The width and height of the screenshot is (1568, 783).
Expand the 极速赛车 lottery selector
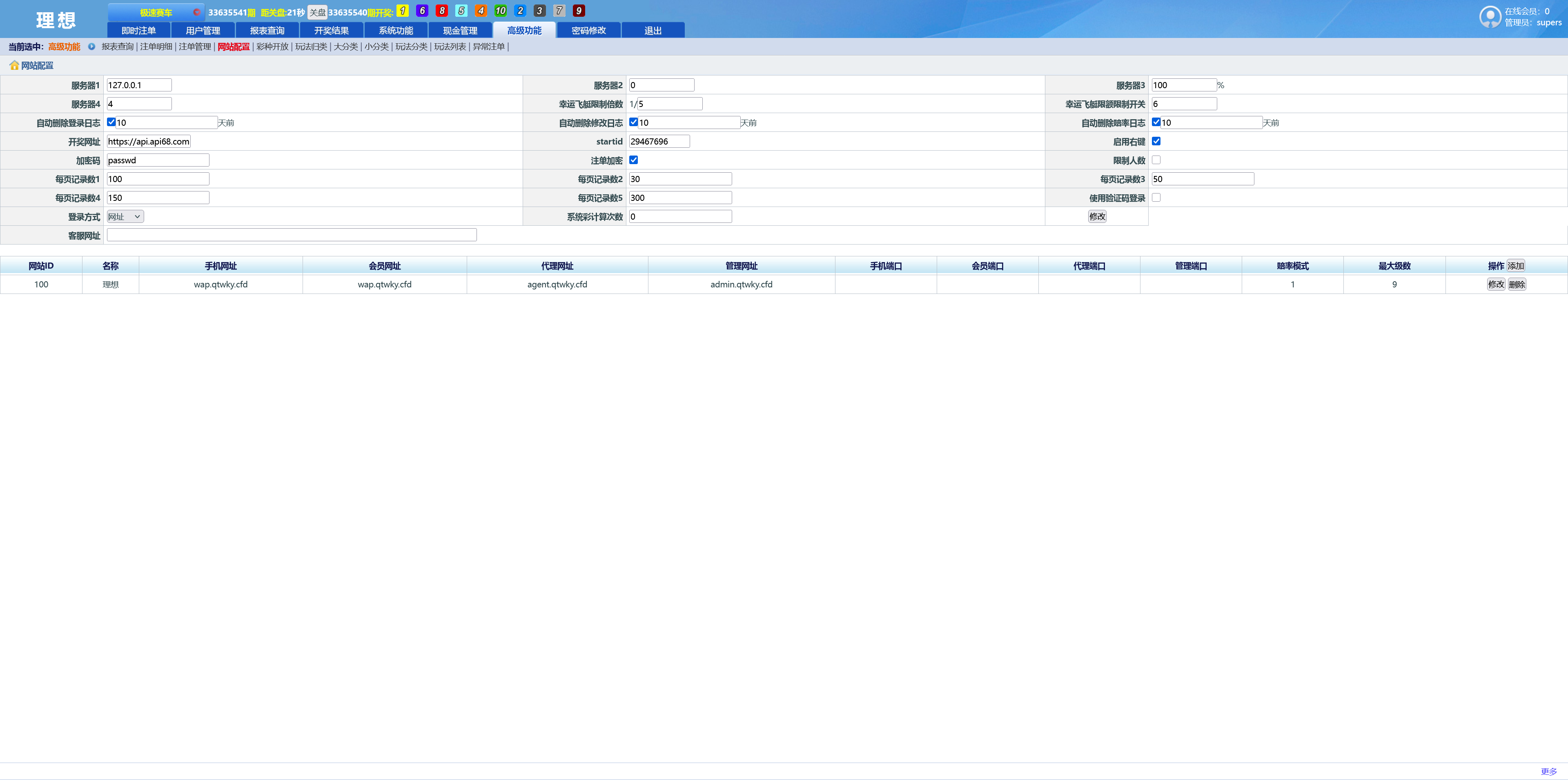pos(156,12)
